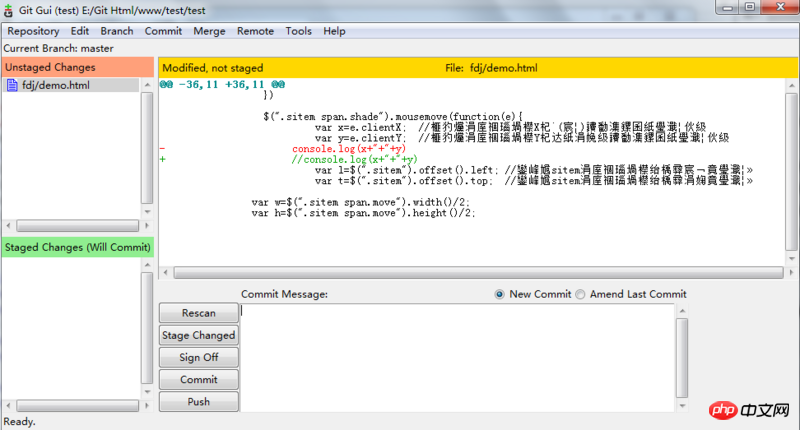Click the unstaged list scrollbar down arrow

(x=147, y=211)
